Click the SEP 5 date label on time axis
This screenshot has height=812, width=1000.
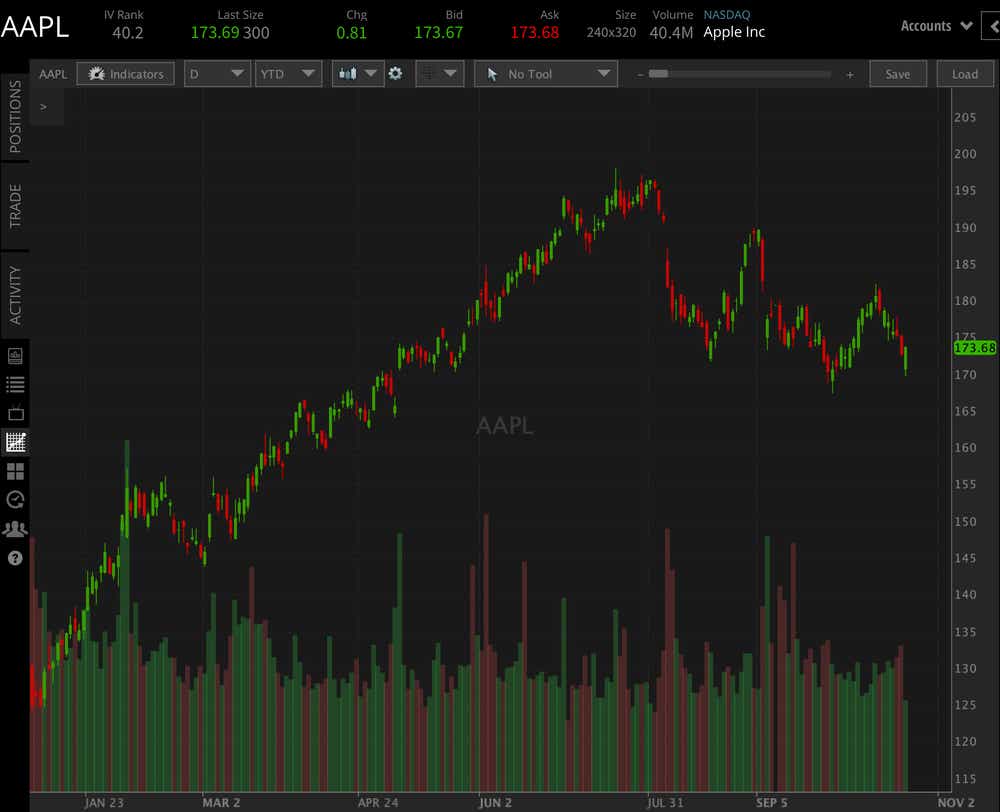(772, 802)
